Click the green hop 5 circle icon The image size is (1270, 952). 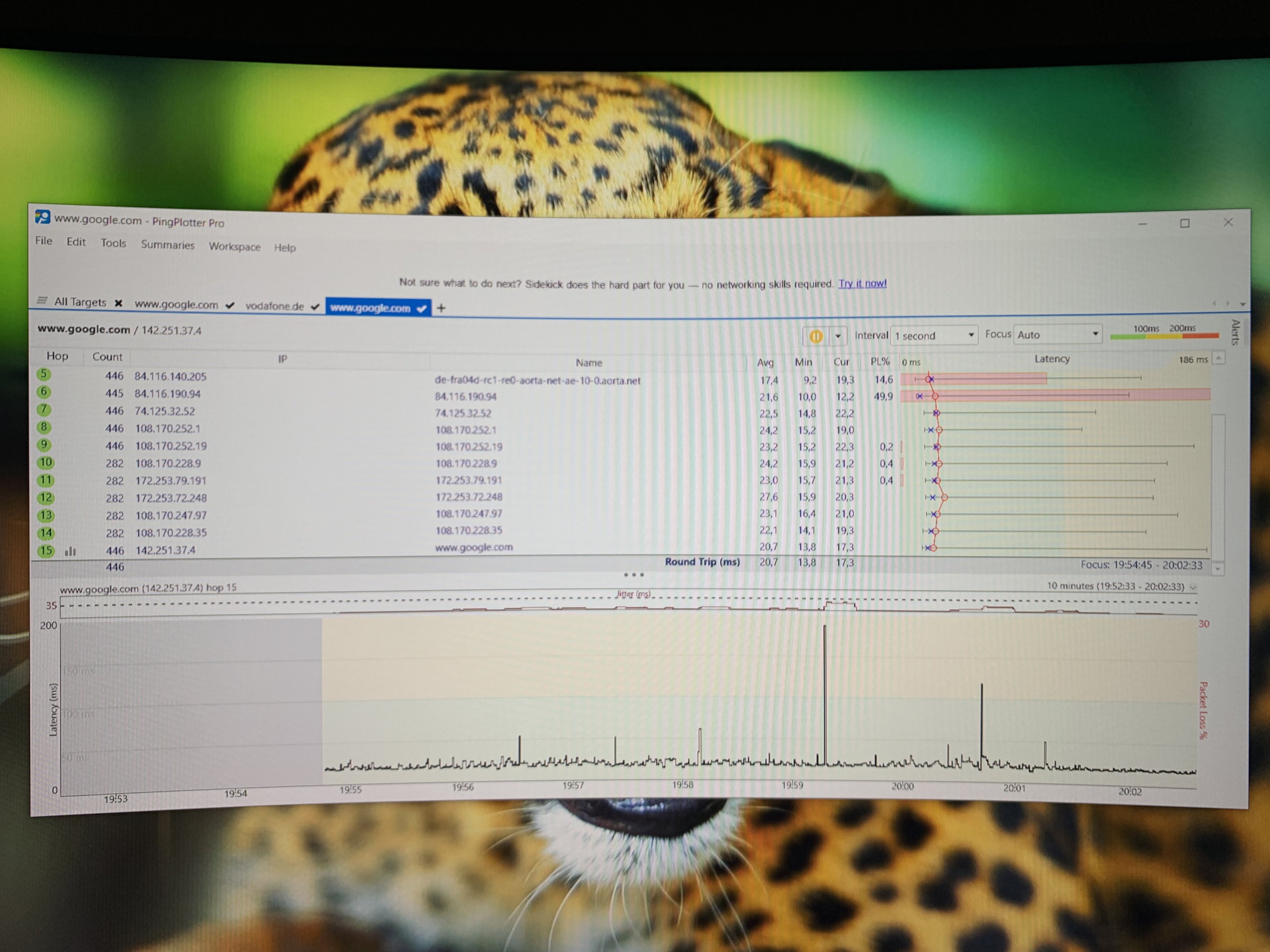44,375
